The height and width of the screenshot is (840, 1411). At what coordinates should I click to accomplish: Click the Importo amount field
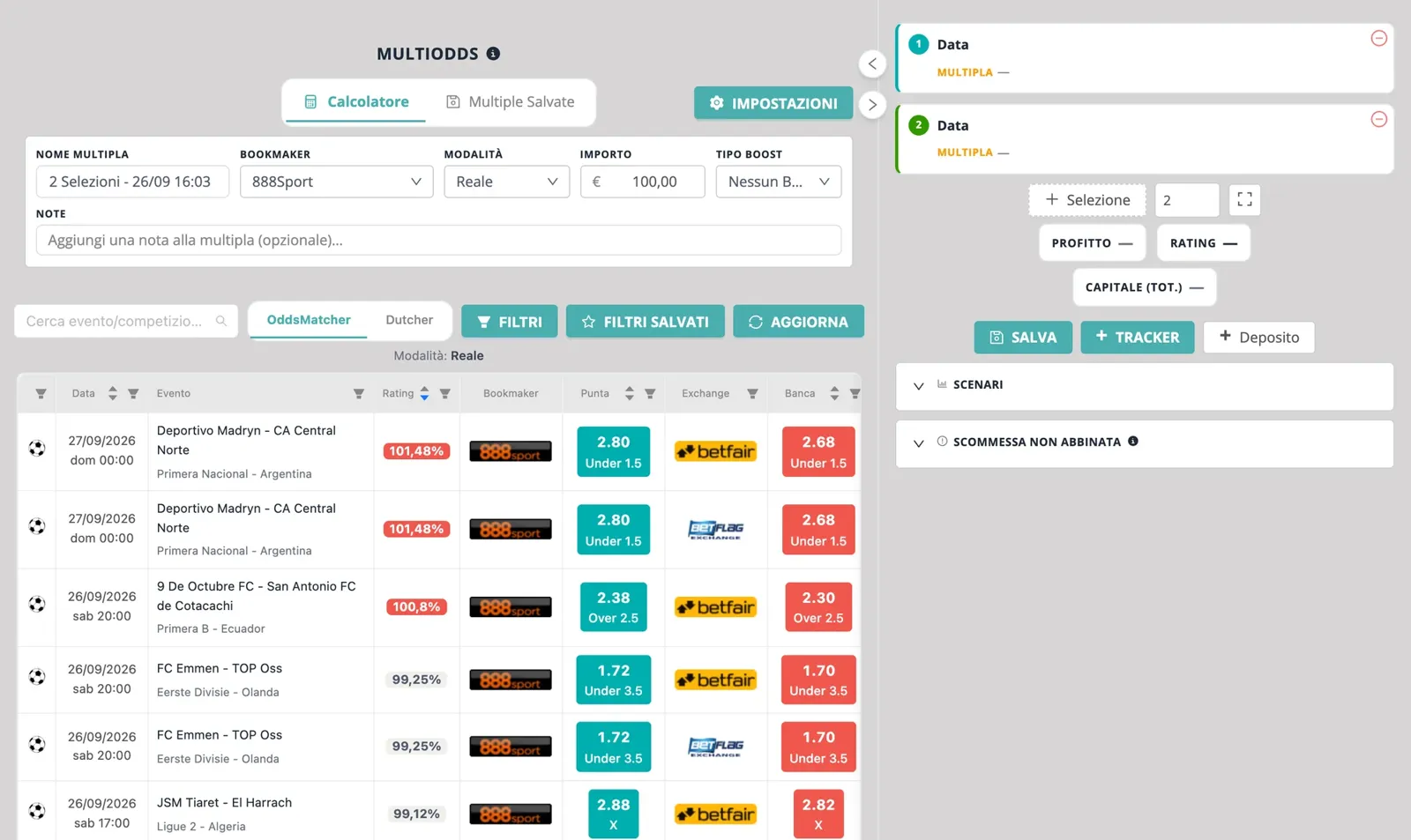[642, 182]
